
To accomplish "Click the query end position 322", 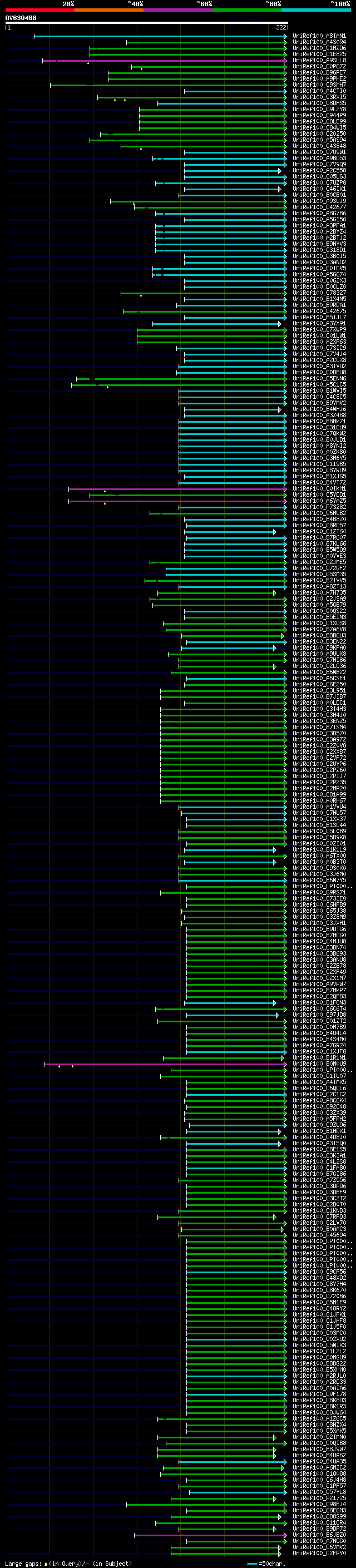I will click(280, 27).
